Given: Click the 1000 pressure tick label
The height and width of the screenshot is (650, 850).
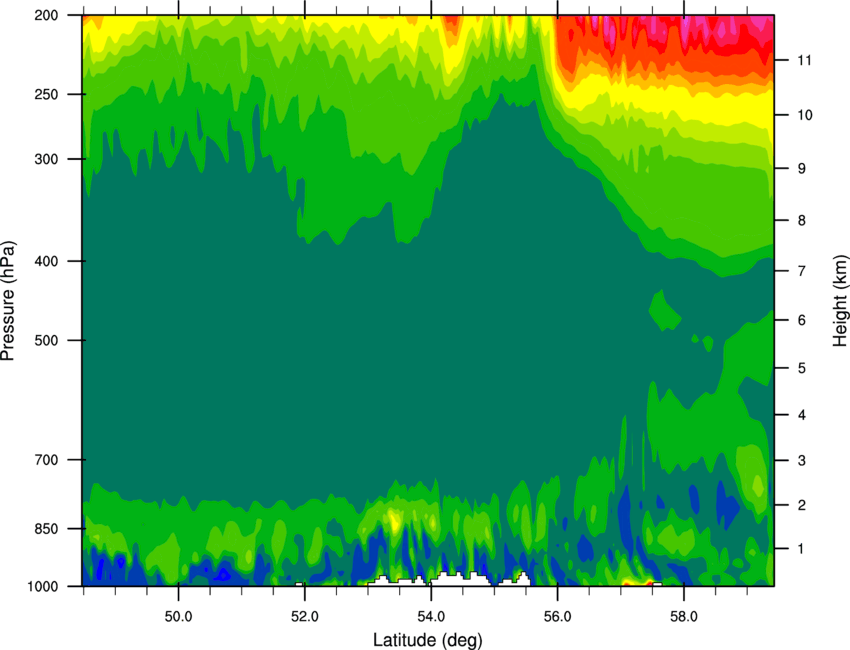Looking at the screenshot, I should 43,587.
